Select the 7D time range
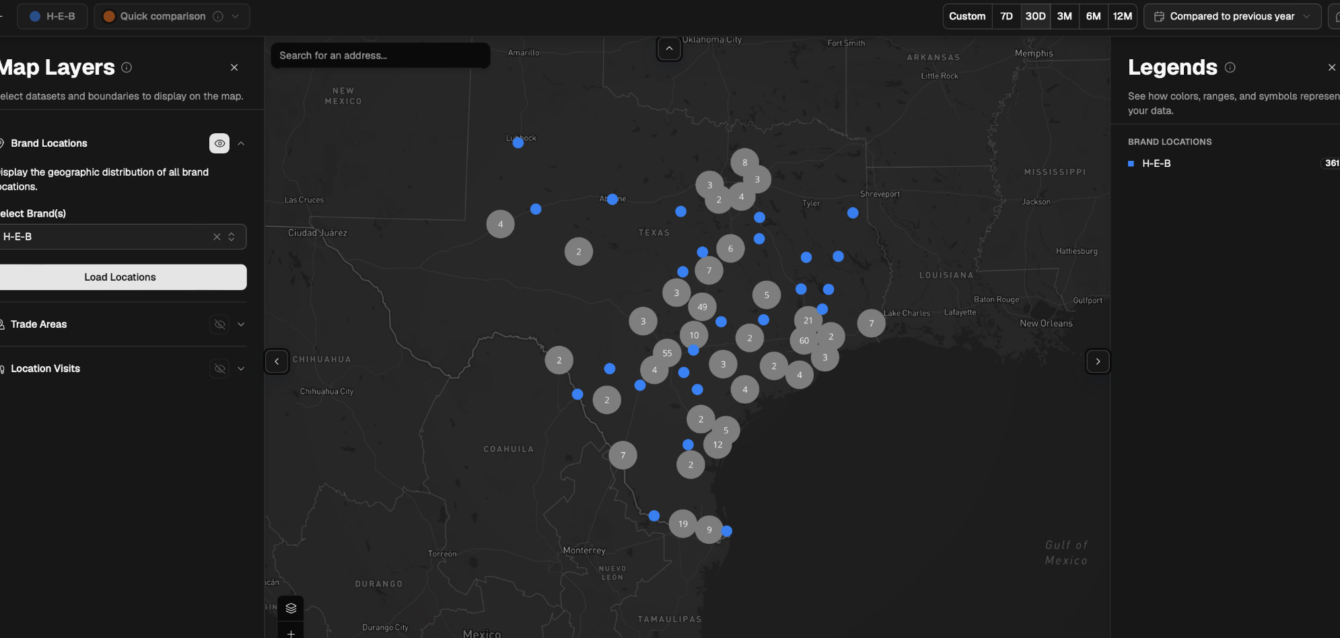 (x=1006, y=16)
